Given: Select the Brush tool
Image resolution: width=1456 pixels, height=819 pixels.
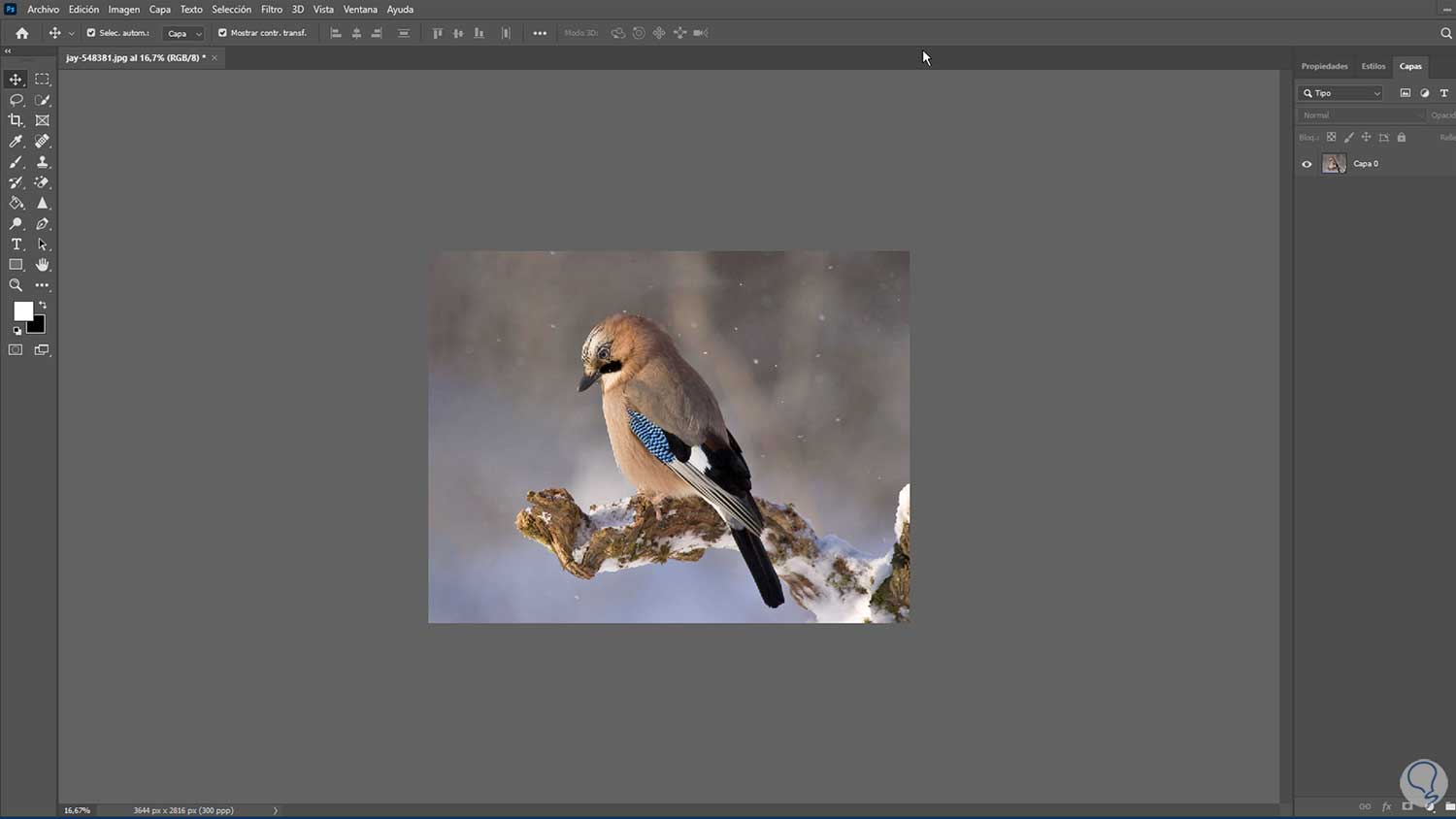Looking at the screenshot, I should tap(16, 162).
